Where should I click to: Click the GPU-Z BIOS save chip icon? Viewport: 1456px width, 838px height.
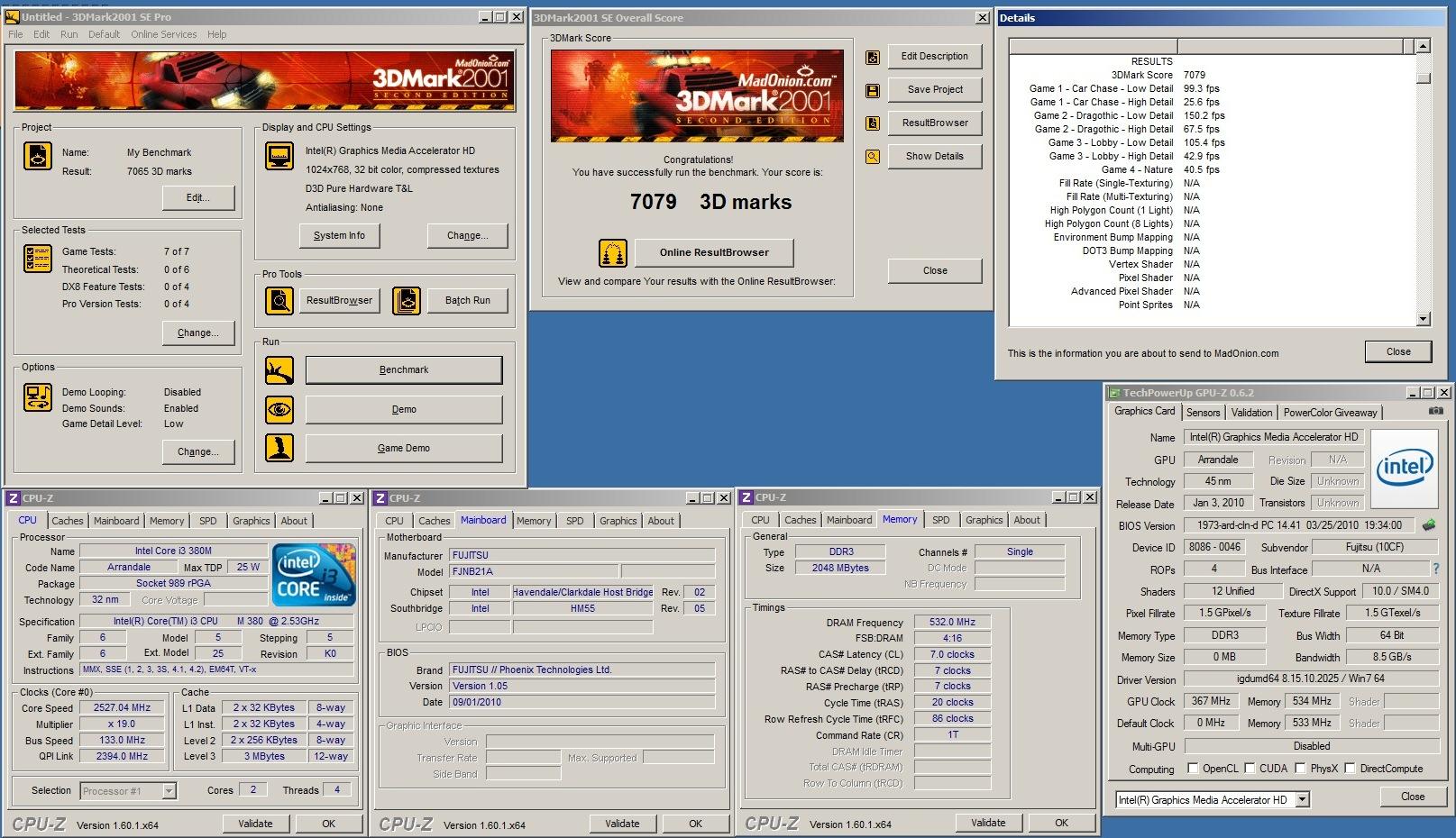pyautogui.click(x=1429, y=524)
